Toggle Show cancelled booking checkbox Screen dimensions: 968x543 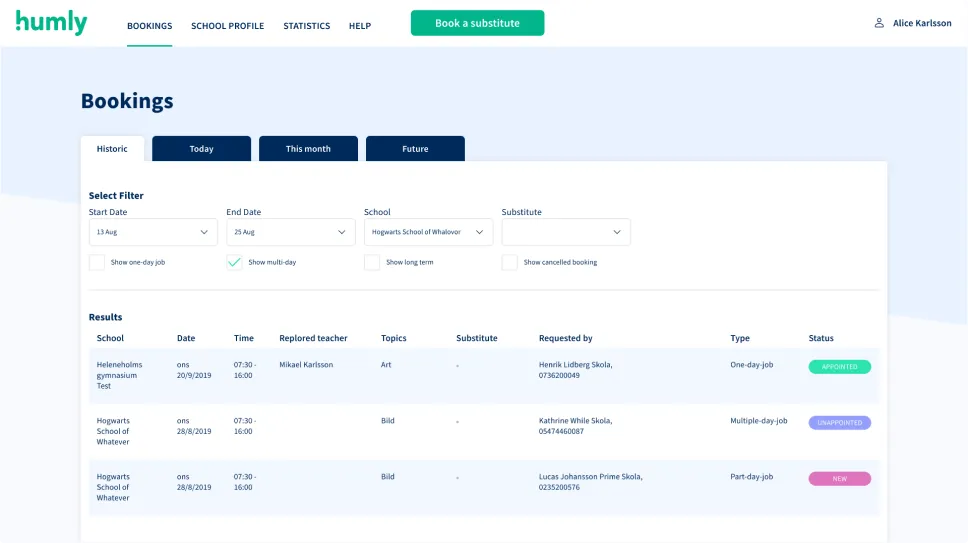click(510, 263)
